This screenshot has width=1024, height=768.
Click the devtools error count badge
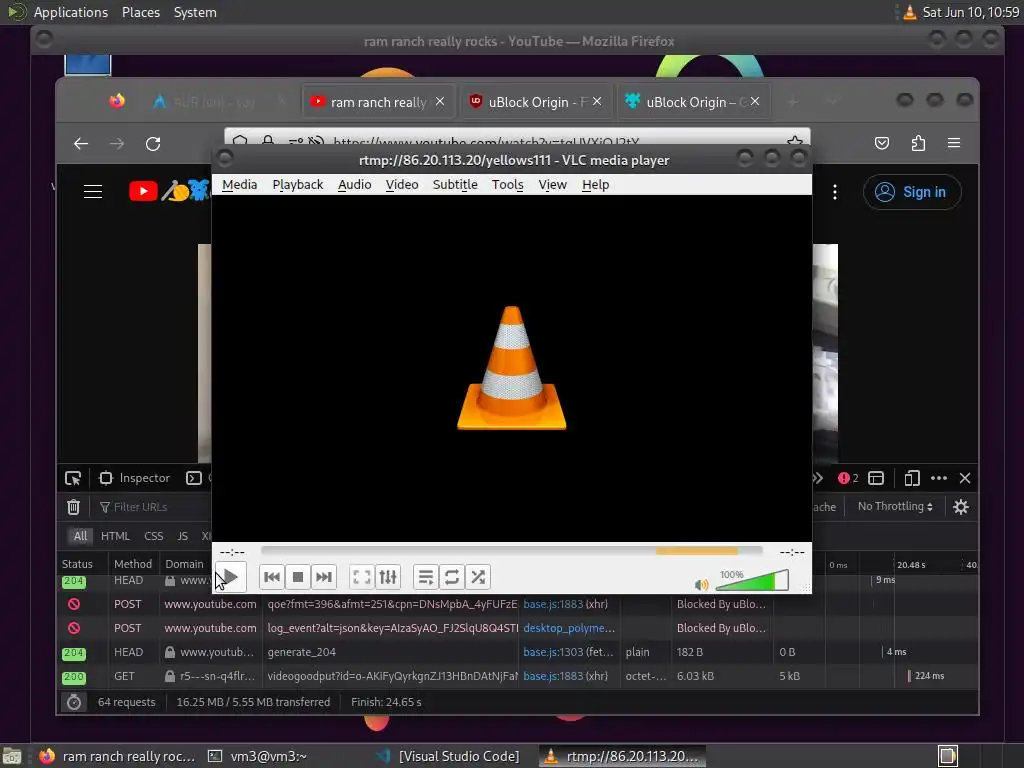(x=848, y=478)
